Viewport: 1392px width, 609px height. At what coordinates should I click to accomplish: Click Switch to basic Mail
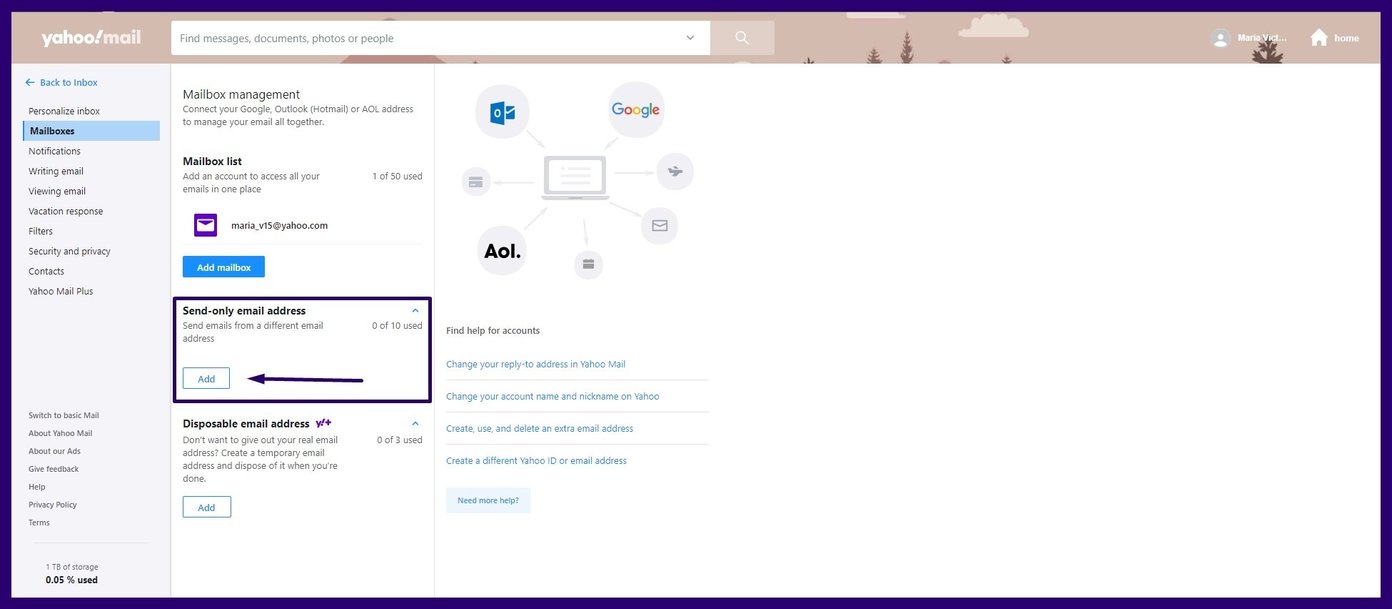pyautogui.click(x=63, y=415)
